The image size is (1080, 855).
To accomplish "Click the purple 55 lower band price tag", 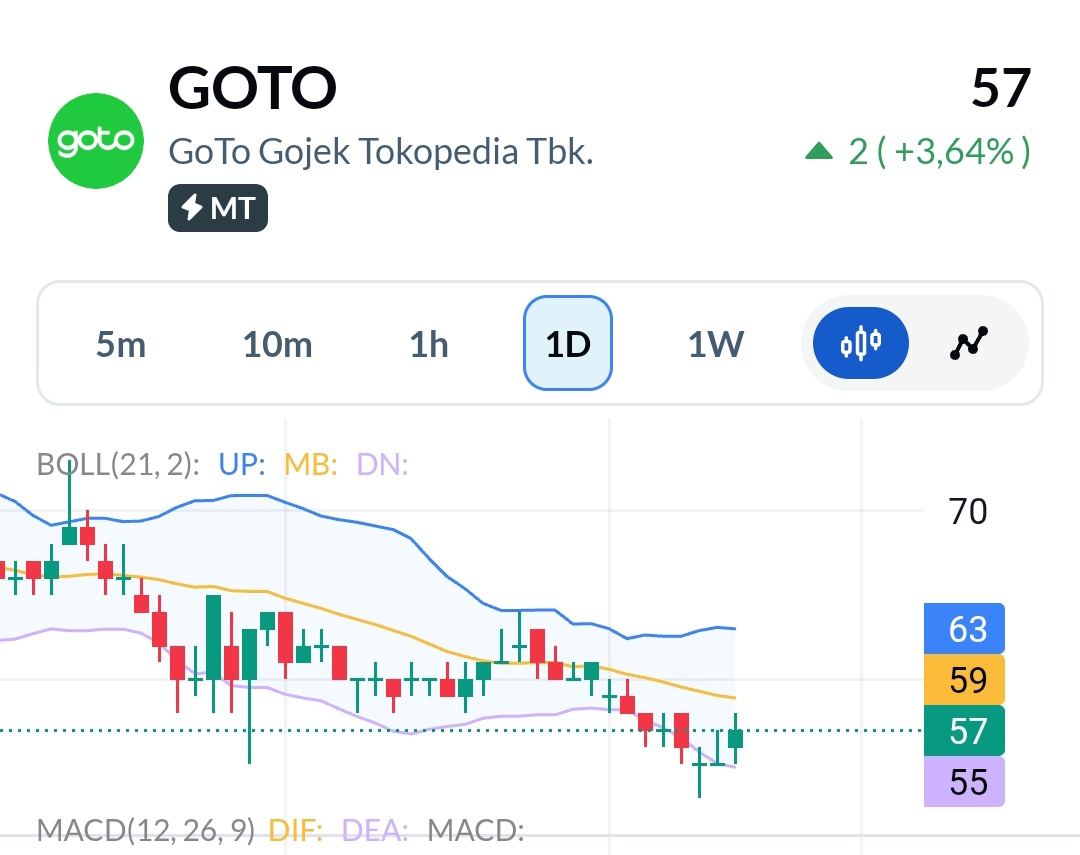I will coord(964,781).
